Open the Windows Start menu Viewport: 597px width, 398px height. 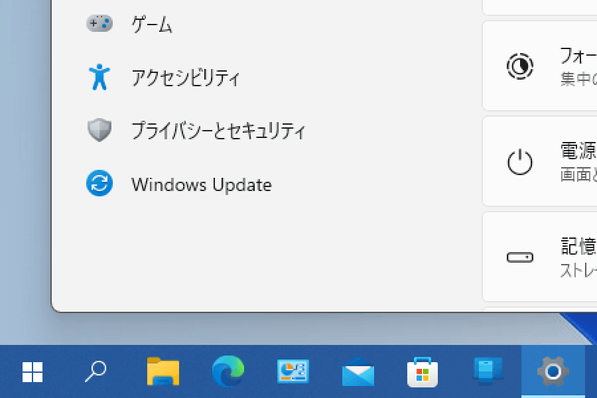32,372
